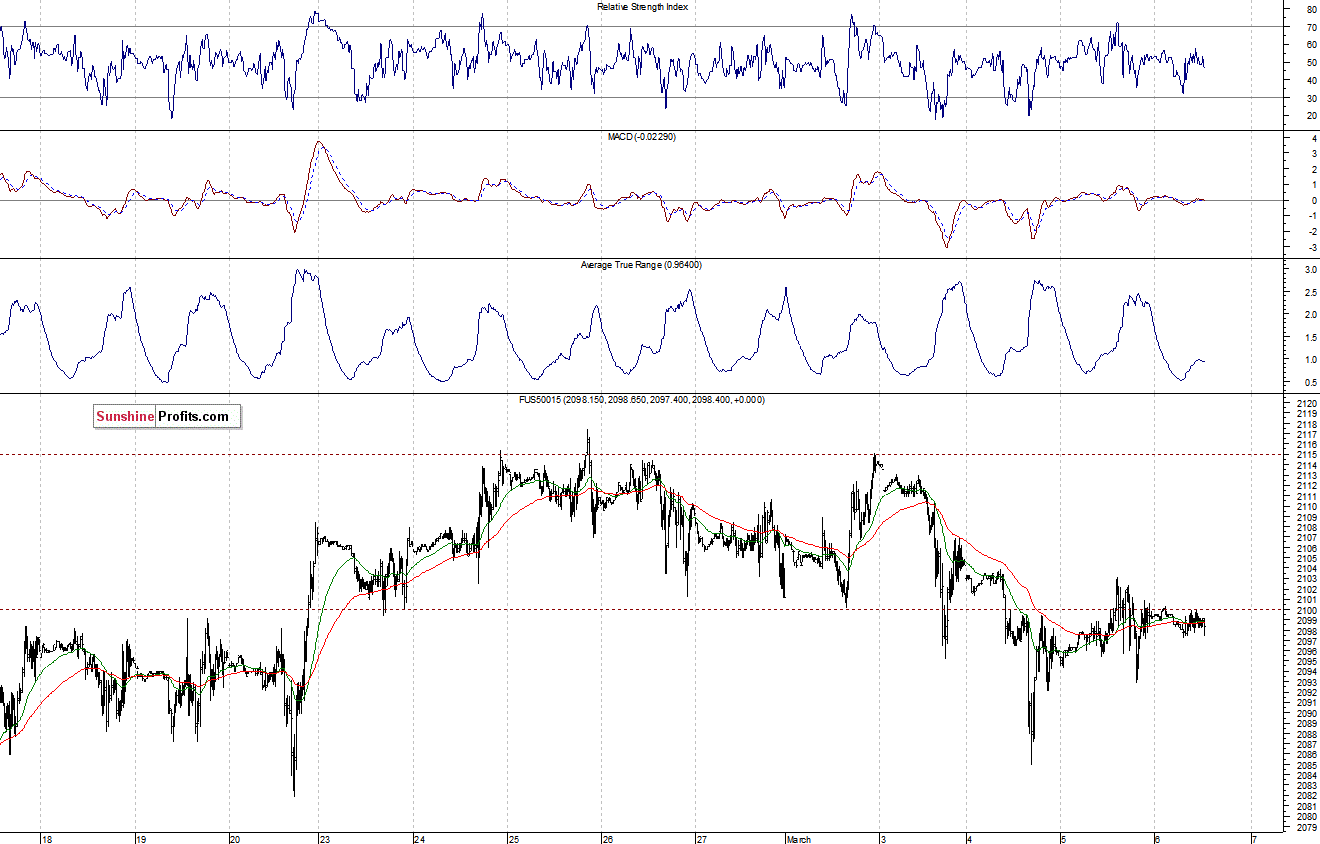The height and width of the screenshot is (844, 1320).
Task: Select the MACD (-0.02290) label
Action: point(642,136)
